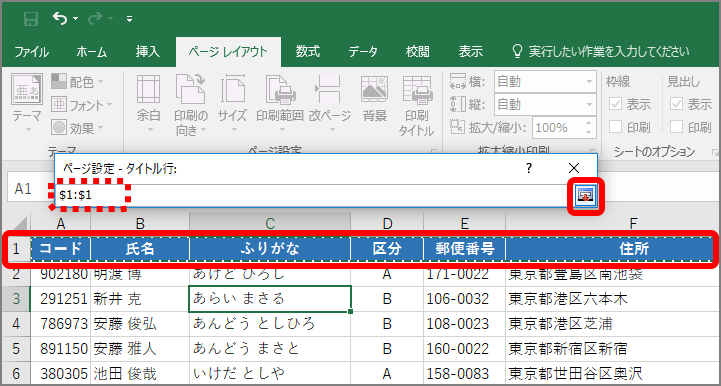
Task: Open the フォント theme fonts menu
Action: pos(82,105)
